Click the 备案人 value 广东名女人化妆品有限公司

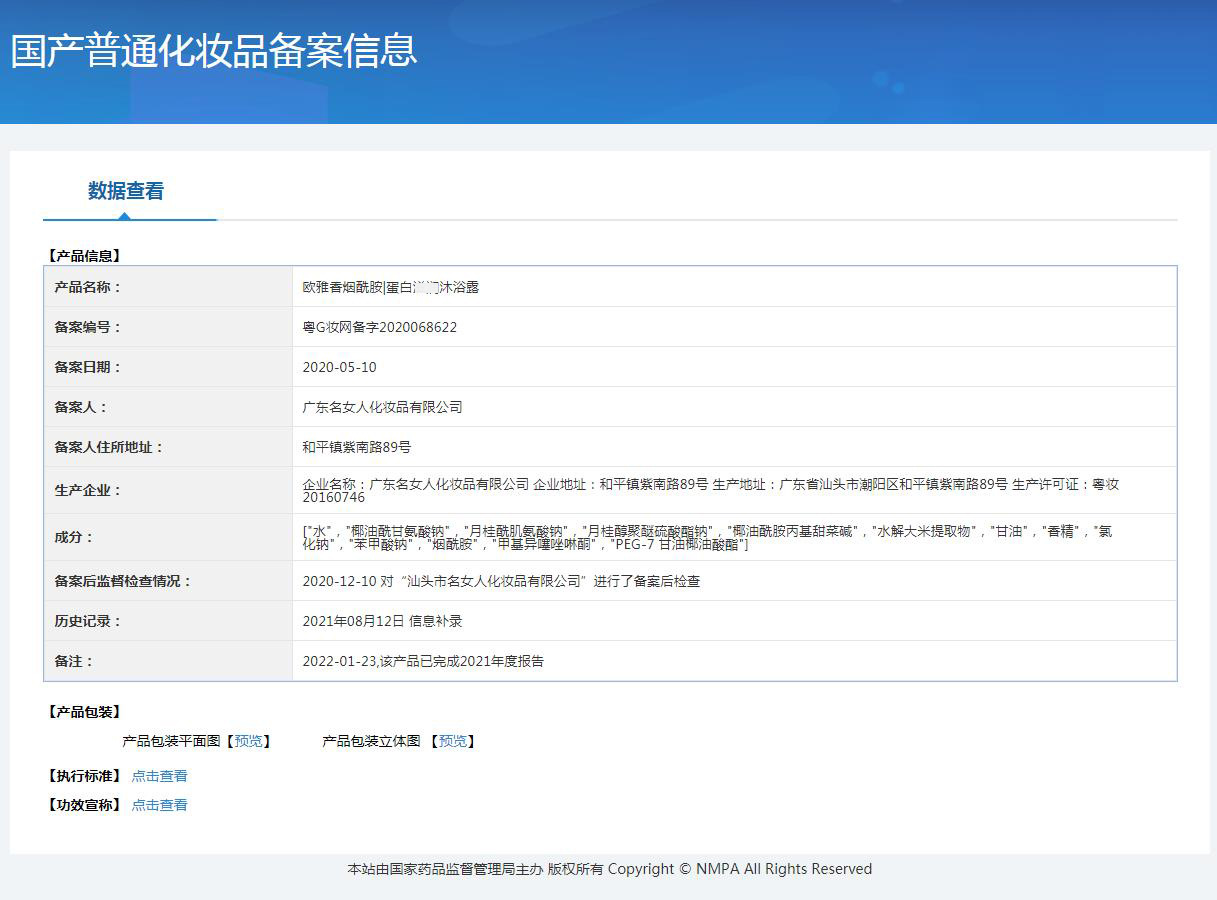pyautogui.click(x=382, y=407)
